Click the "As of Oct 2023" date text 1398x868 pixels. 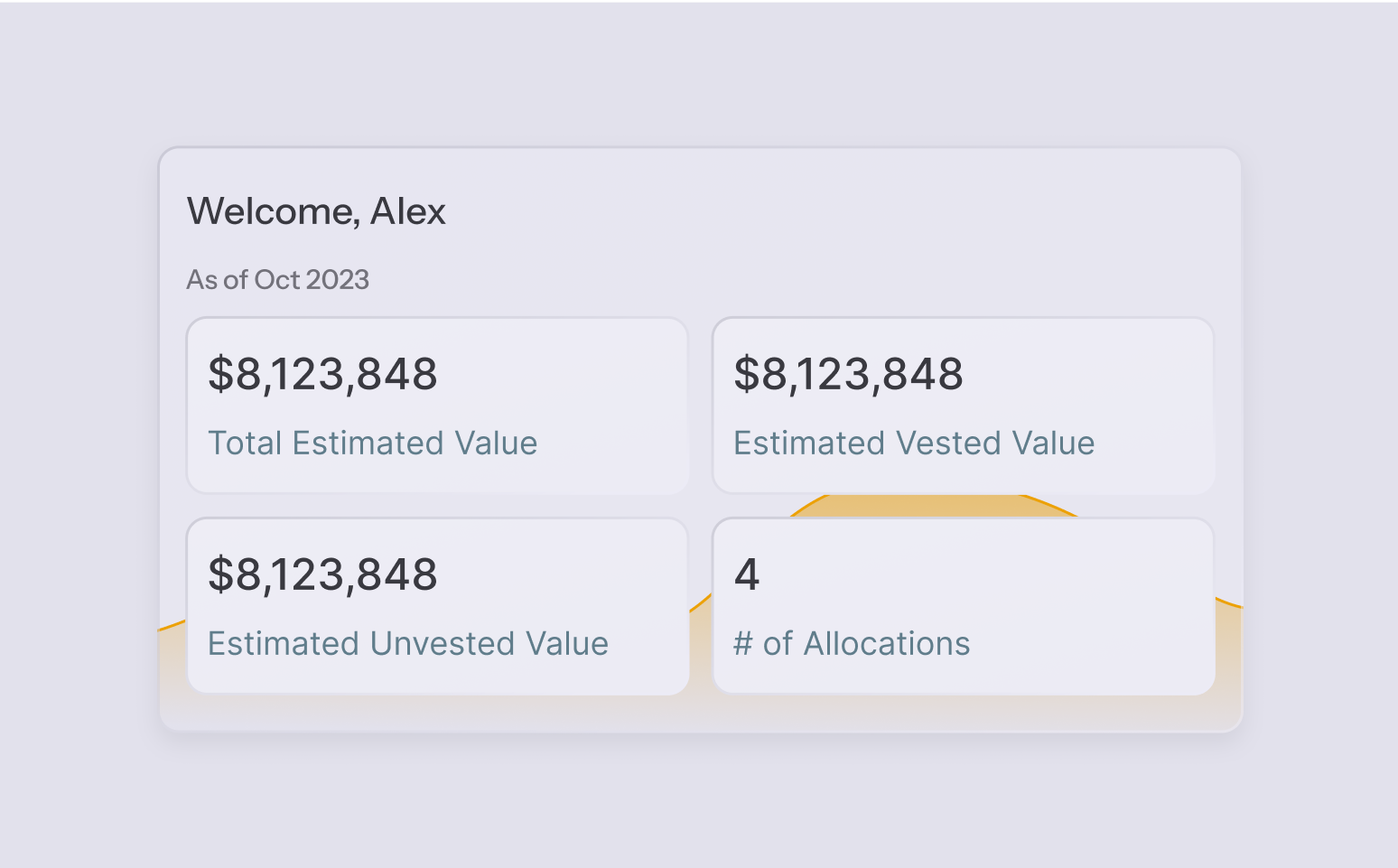pos(278,280)
